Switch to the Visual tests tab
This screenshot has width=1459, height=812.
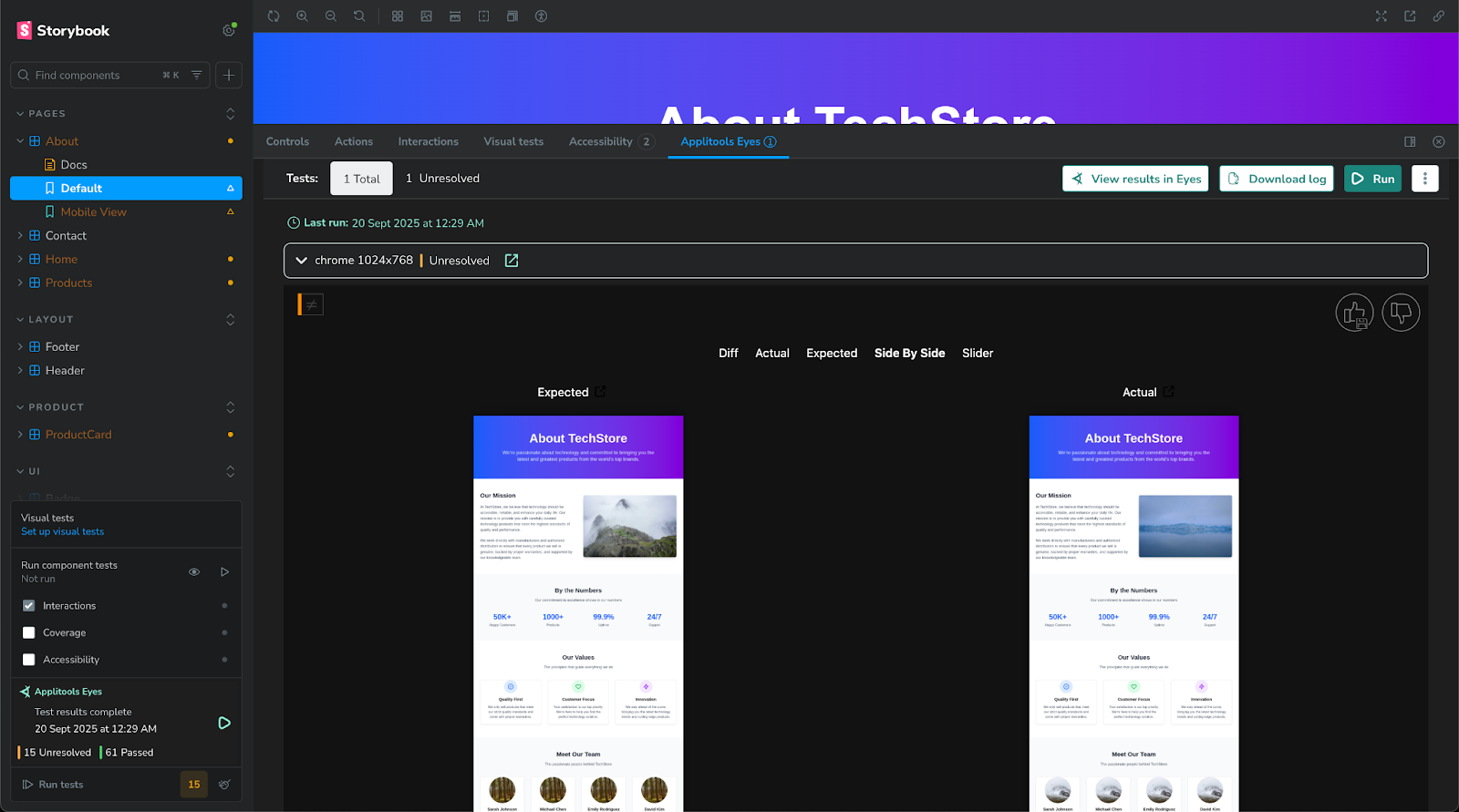[513, 141]
